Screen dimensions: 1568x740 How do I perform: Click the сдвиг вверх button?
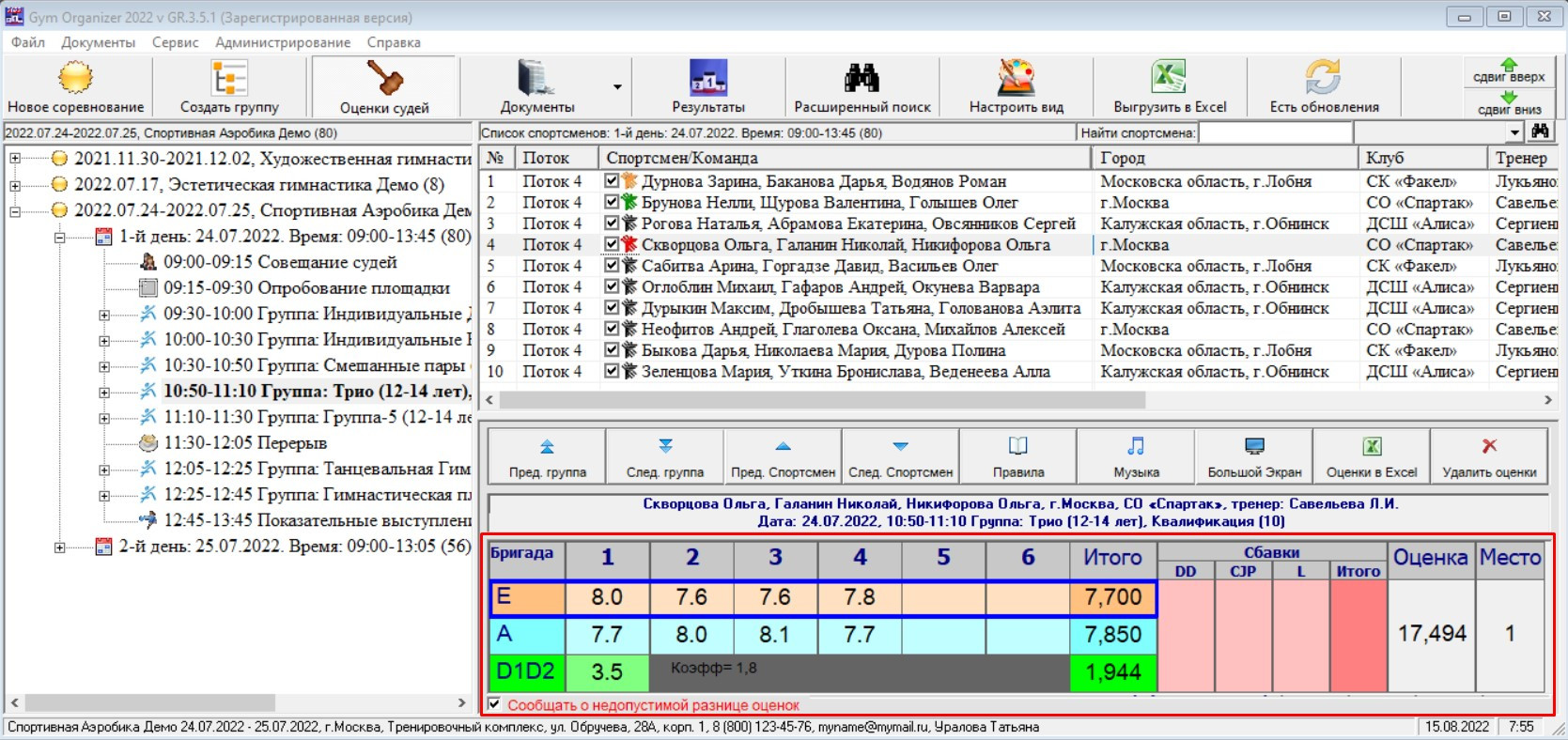coord(1508,70)
